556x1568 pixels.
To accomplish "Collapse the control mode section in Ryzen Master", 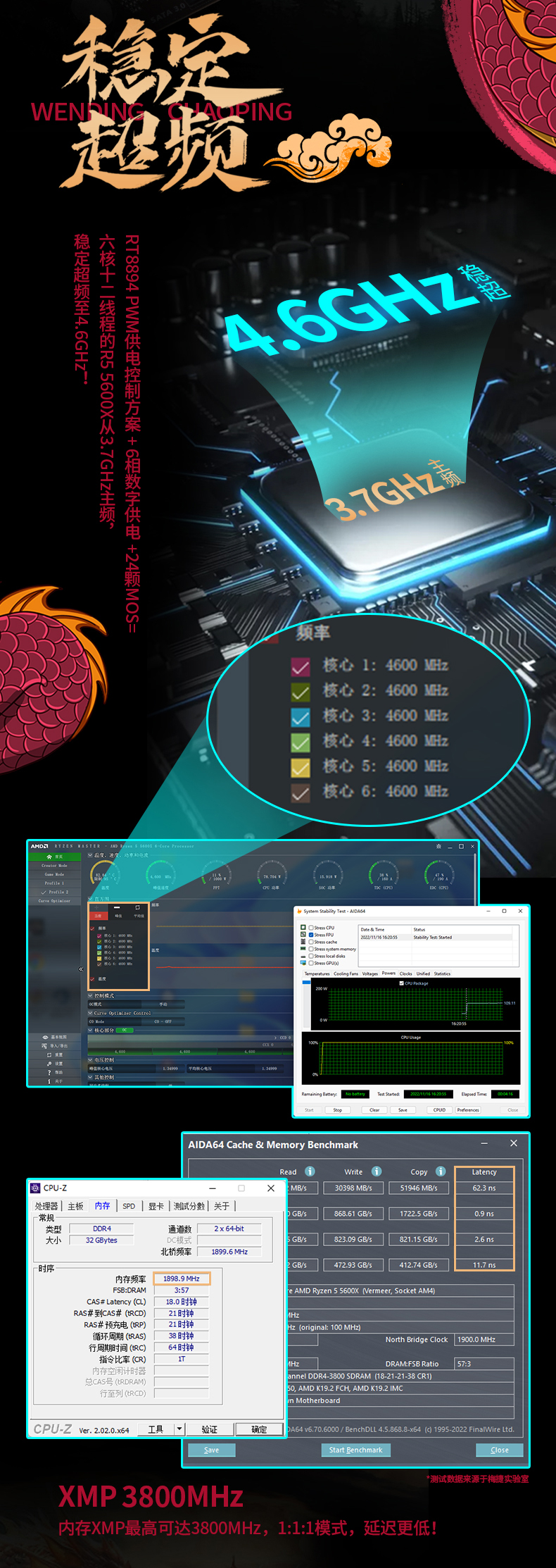I will (x=91, y=995).
